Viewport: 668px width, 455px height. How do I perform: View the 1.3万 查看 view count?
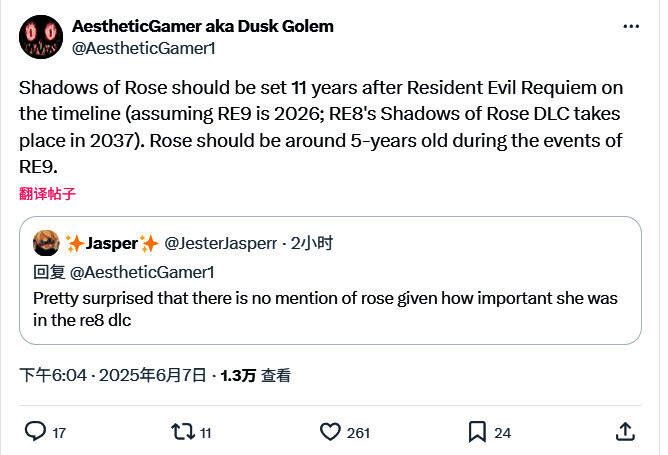point(255,376)
